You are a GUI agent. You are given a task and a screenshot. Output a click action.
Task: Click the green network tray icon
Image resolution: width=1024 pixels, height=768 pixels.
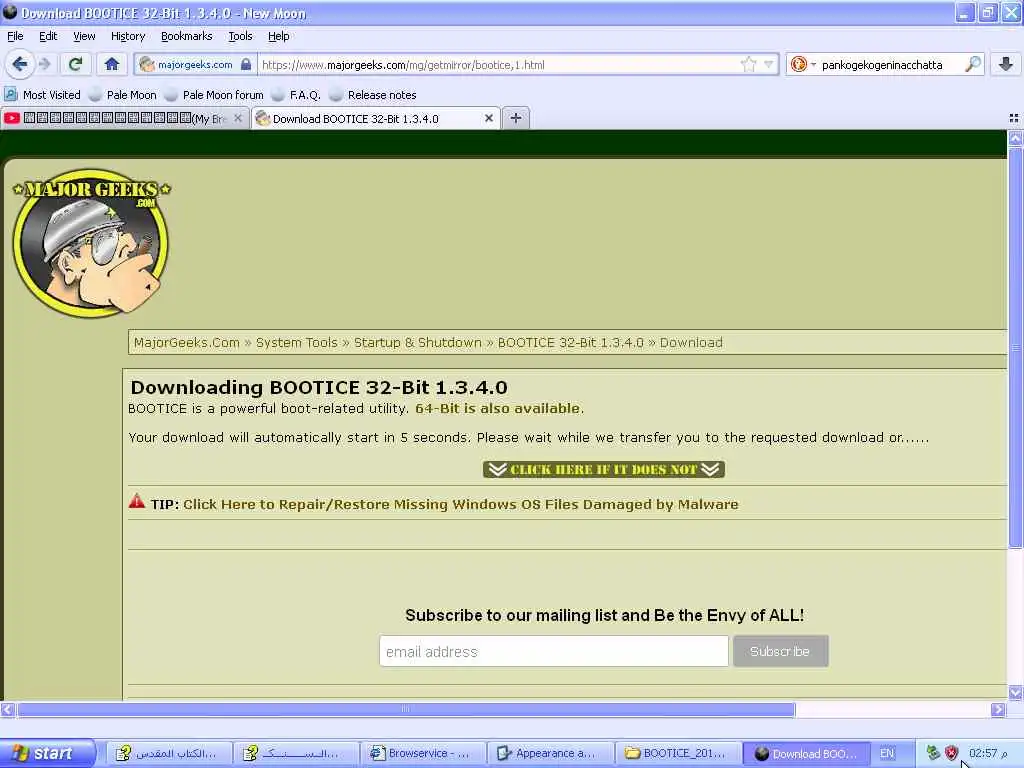(933, 753)
